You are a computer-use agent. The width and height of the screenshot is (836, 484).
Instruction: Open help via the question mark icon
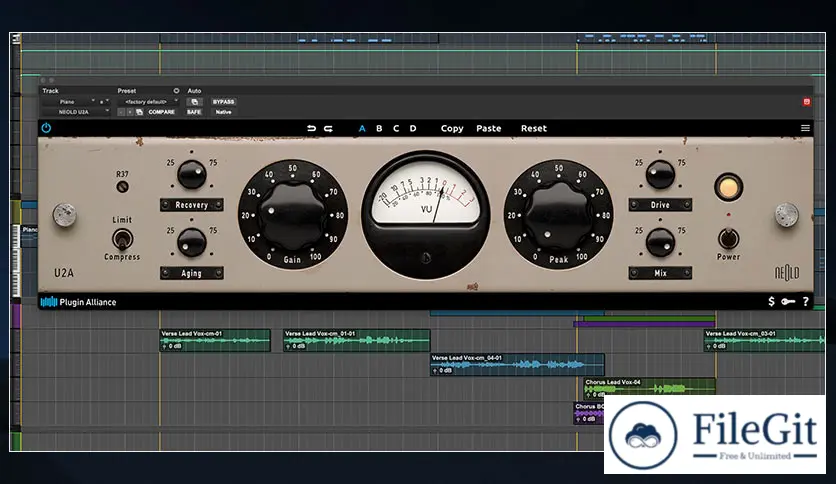click(806, 302)
